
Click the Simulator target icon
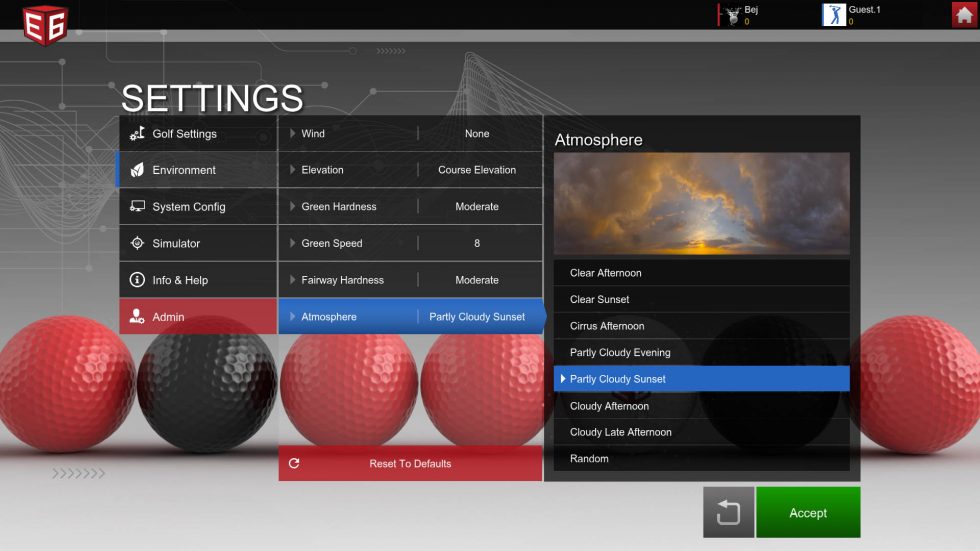coord(137,243)
